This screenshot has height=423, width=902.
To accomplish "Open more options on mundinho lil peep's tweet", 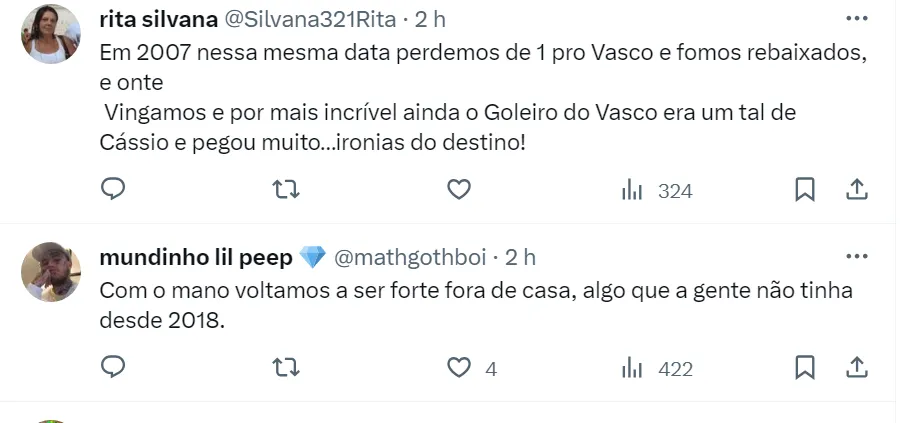I will [x=856, y=257].
